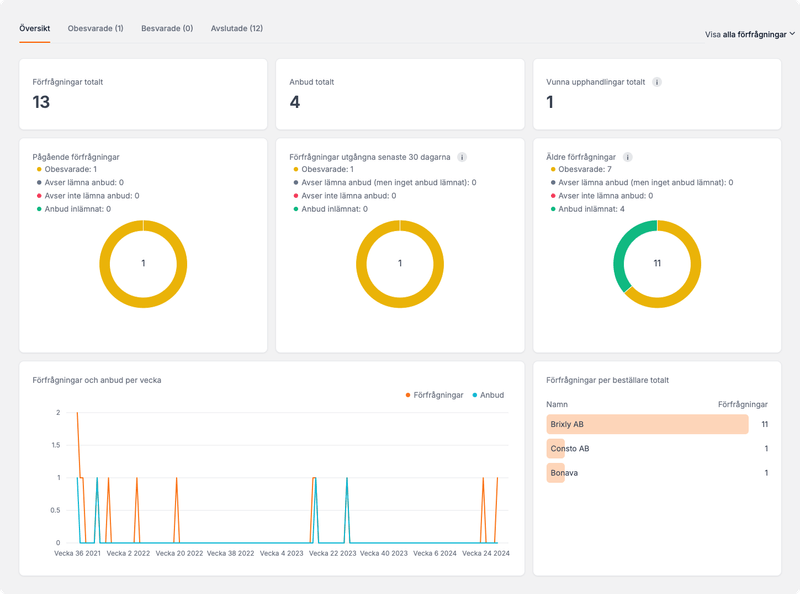Screen dimensions: 800x594
Task: Switch to the Översikt tab
Action: tap(35, 29)
